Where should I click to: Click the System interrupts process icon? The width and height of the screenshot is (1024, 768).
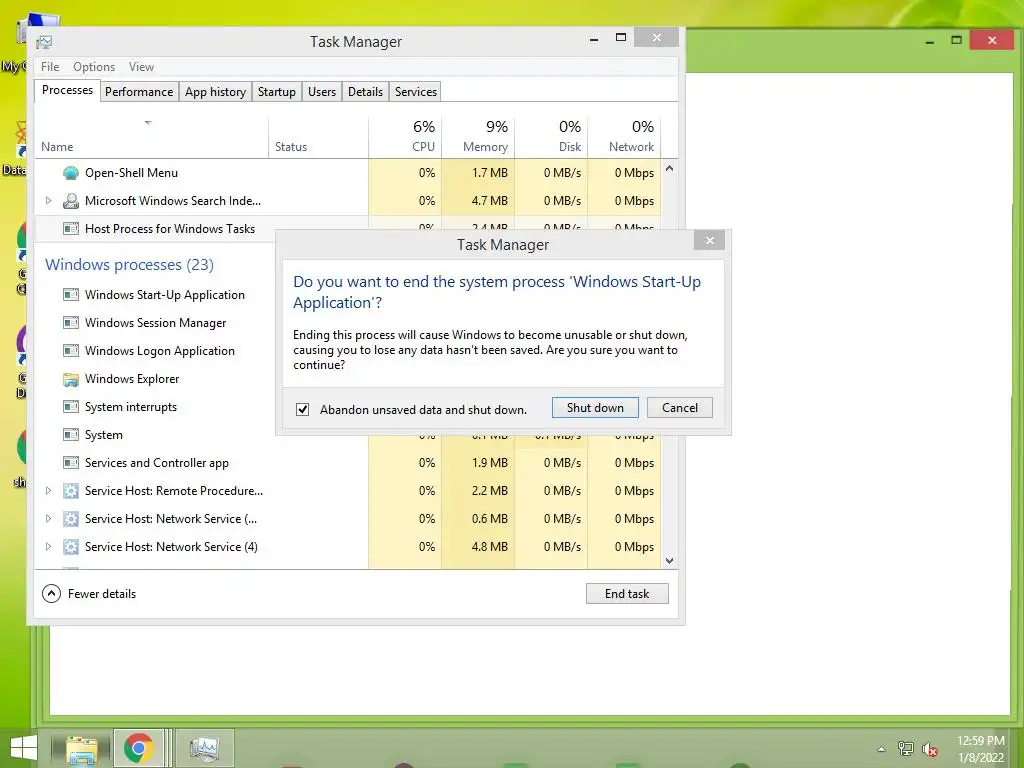tap(71, 408)
